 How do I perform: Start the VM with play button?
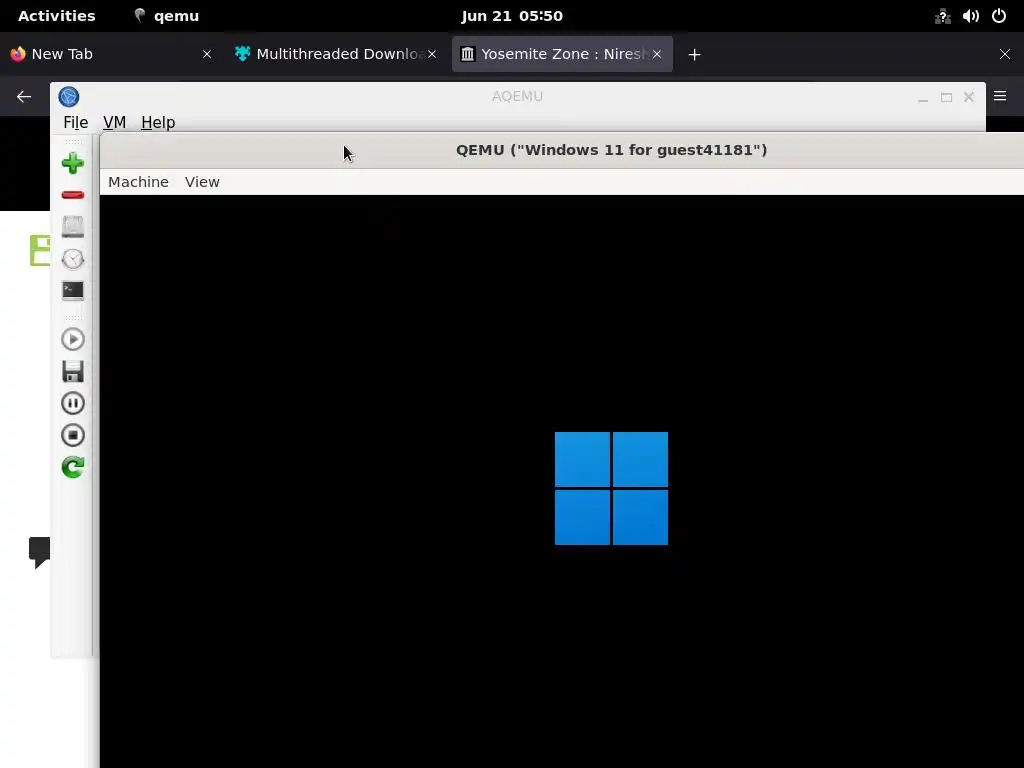(x=72, y=339)
